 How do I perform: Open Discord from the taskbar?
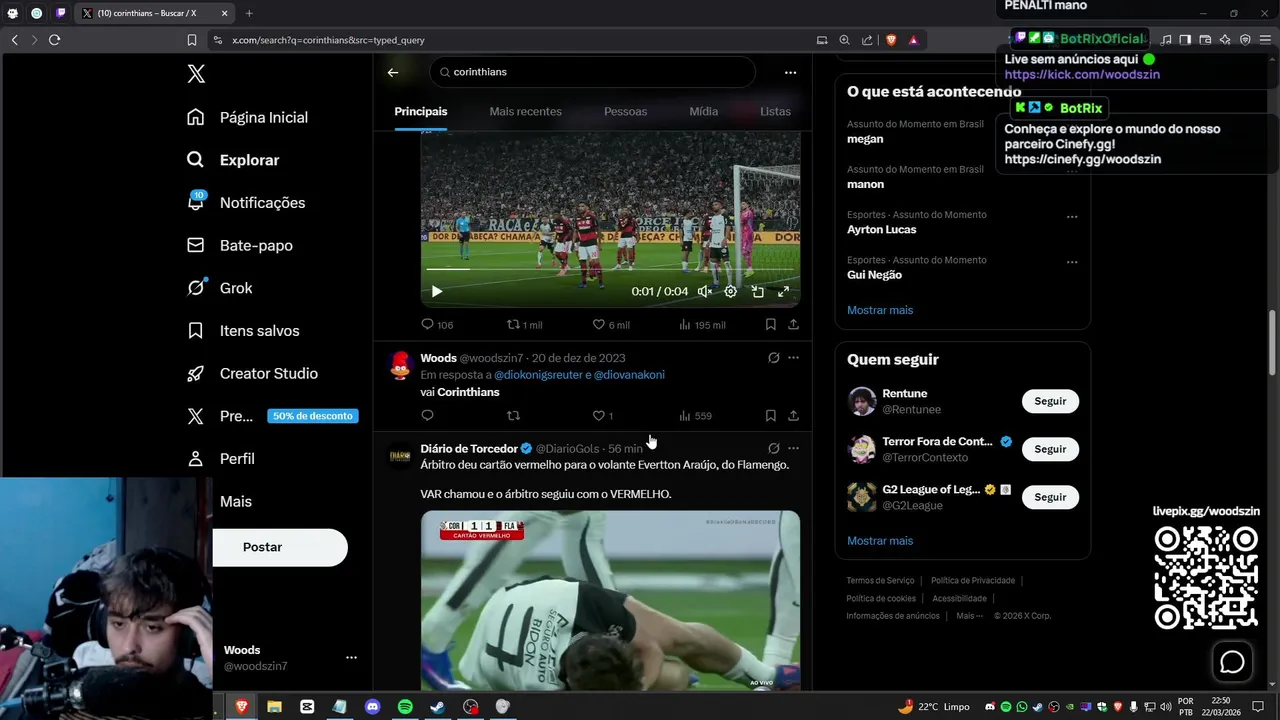[x=373, y=706]
